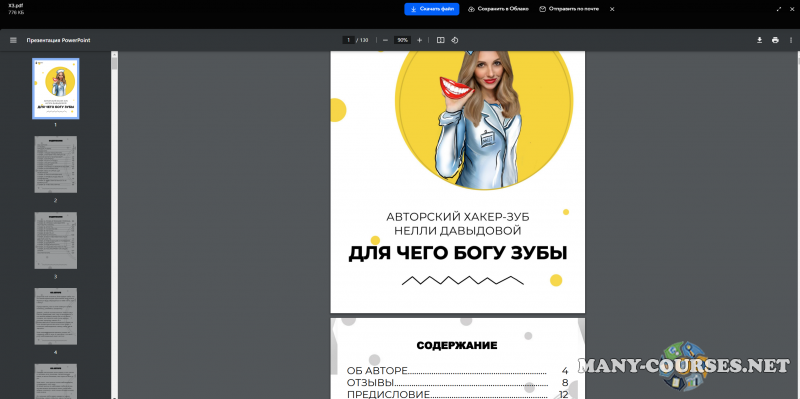800x399 pixels.
Task: Click the cloud icon beside Сохранить в Облако
Action: tap(471, 9)
